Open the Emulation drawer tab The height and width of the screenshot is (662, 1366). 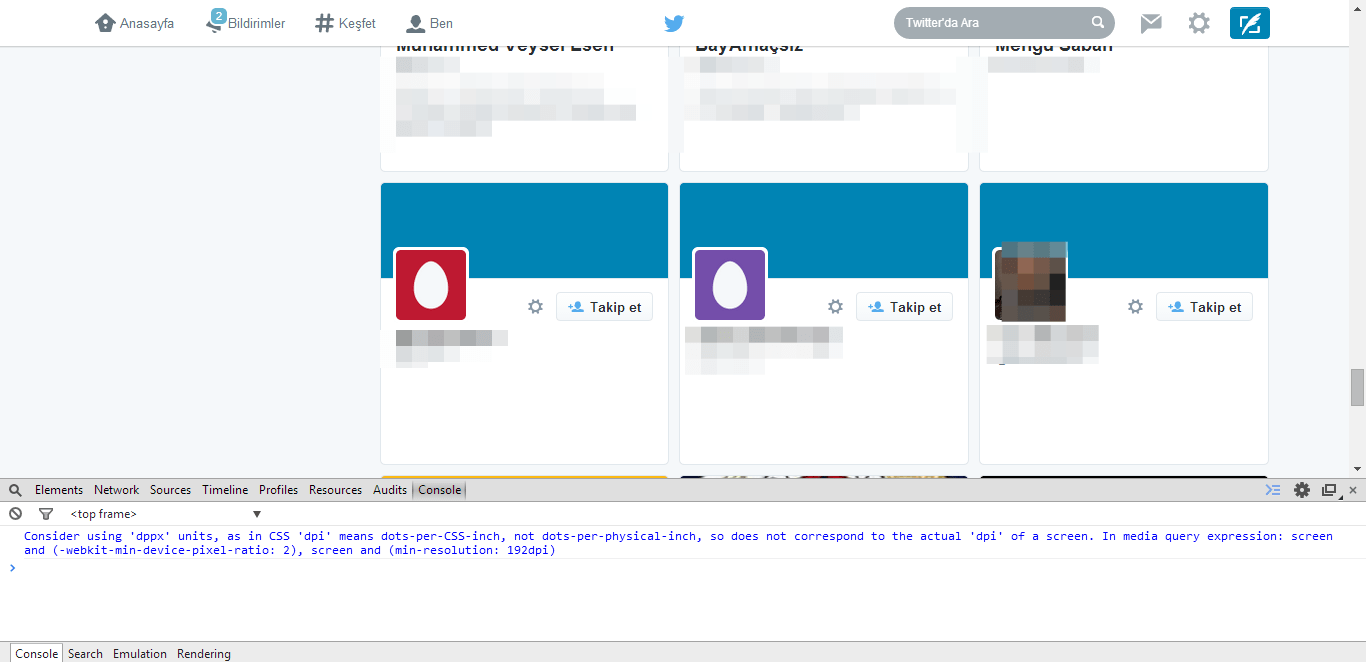(x=140, y=654)
